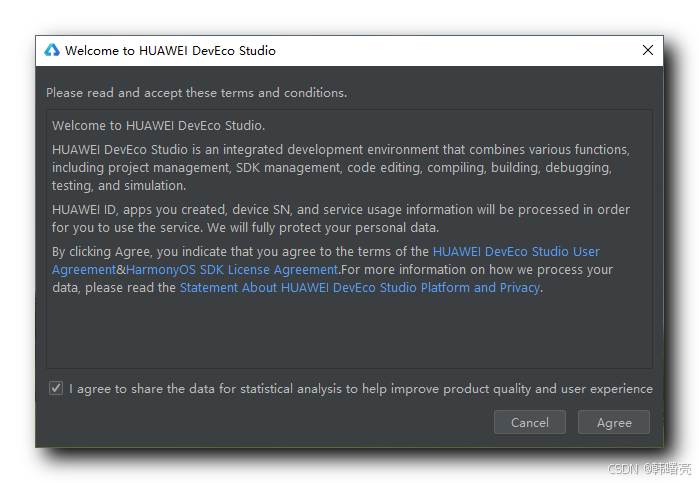Click the Cancel button
This screenshot has width=699, height=483.
pos(530,422)
